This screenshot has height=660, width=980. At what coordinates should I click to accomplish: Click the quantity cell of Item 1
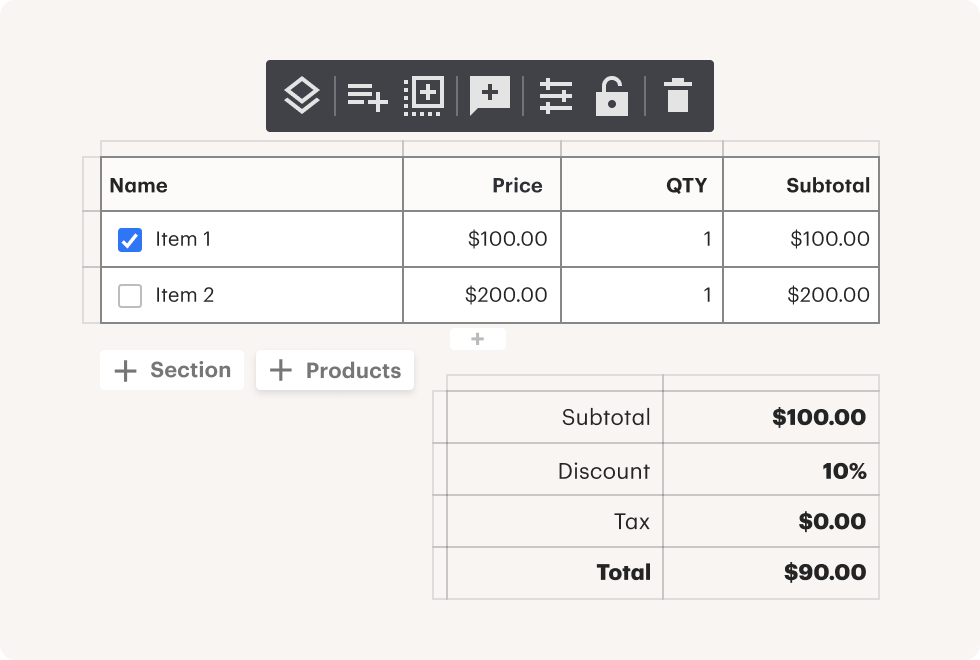point(642,239)
